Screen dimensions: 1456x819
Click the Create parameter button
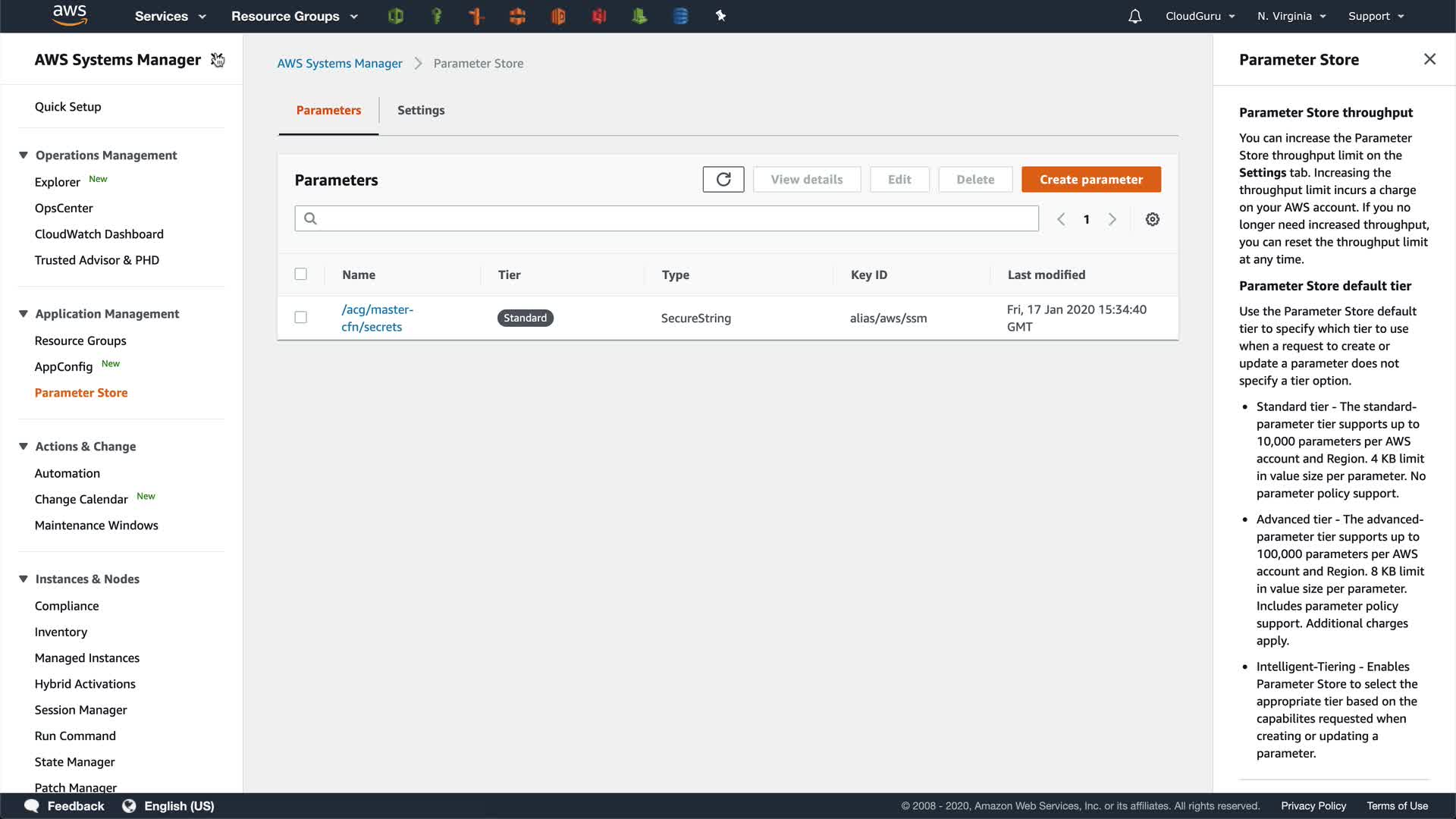(1090, 180)
